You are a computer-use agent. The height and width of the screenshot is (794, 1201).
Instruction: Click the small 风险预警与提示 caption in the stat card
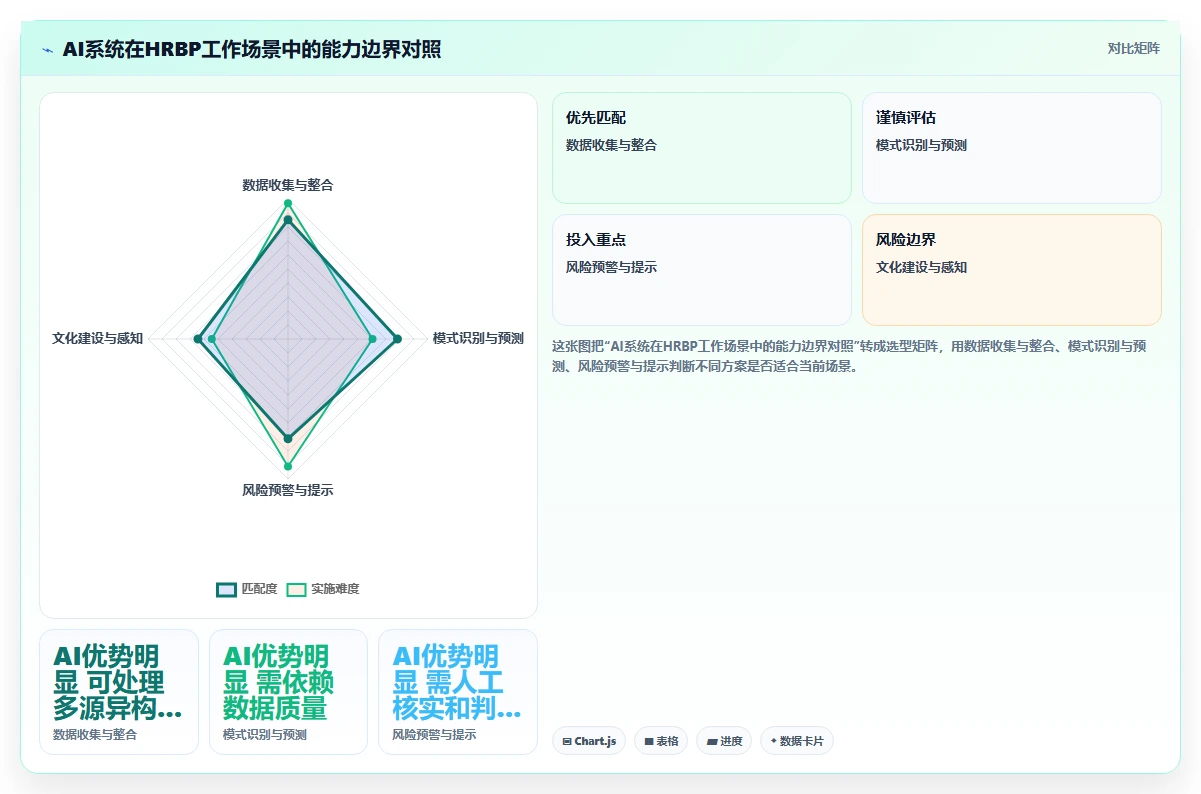coord(434,735)
